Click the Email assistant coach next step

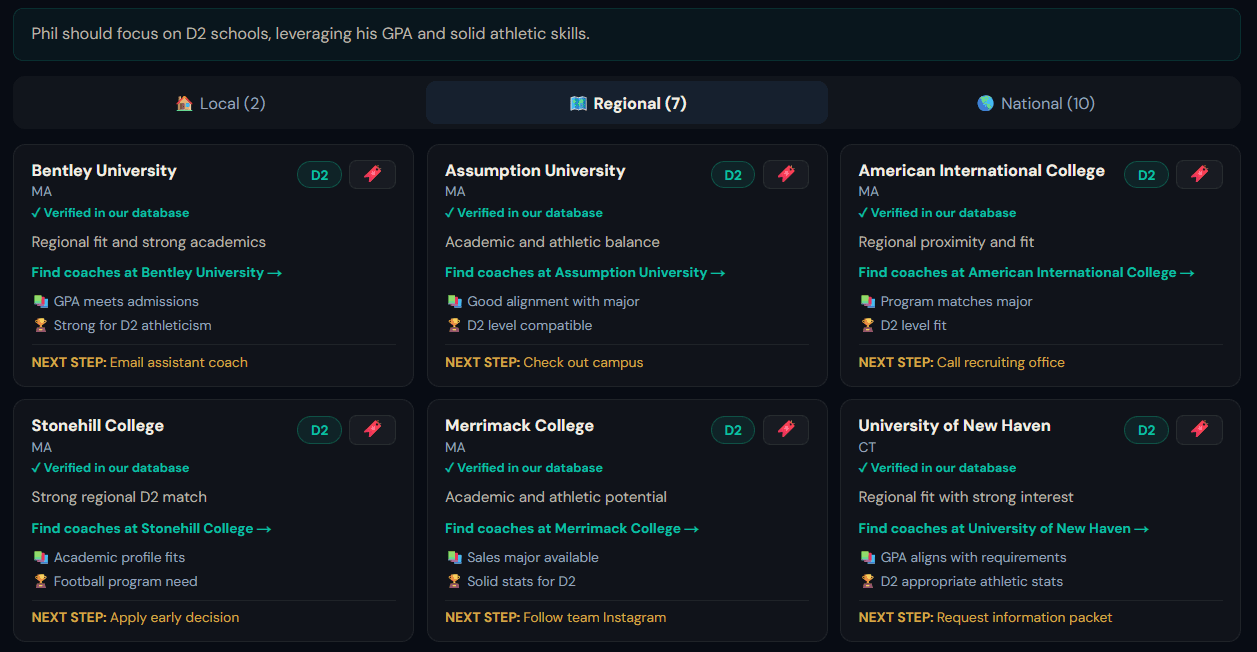[179, 362]
